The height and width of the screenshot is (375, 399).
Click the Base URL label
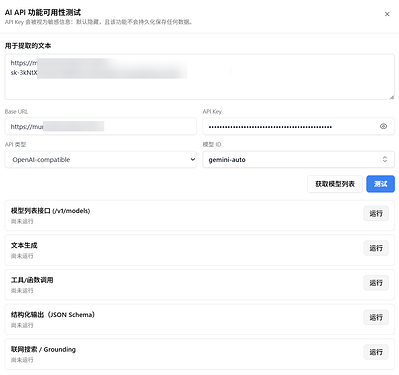(16, 112)
